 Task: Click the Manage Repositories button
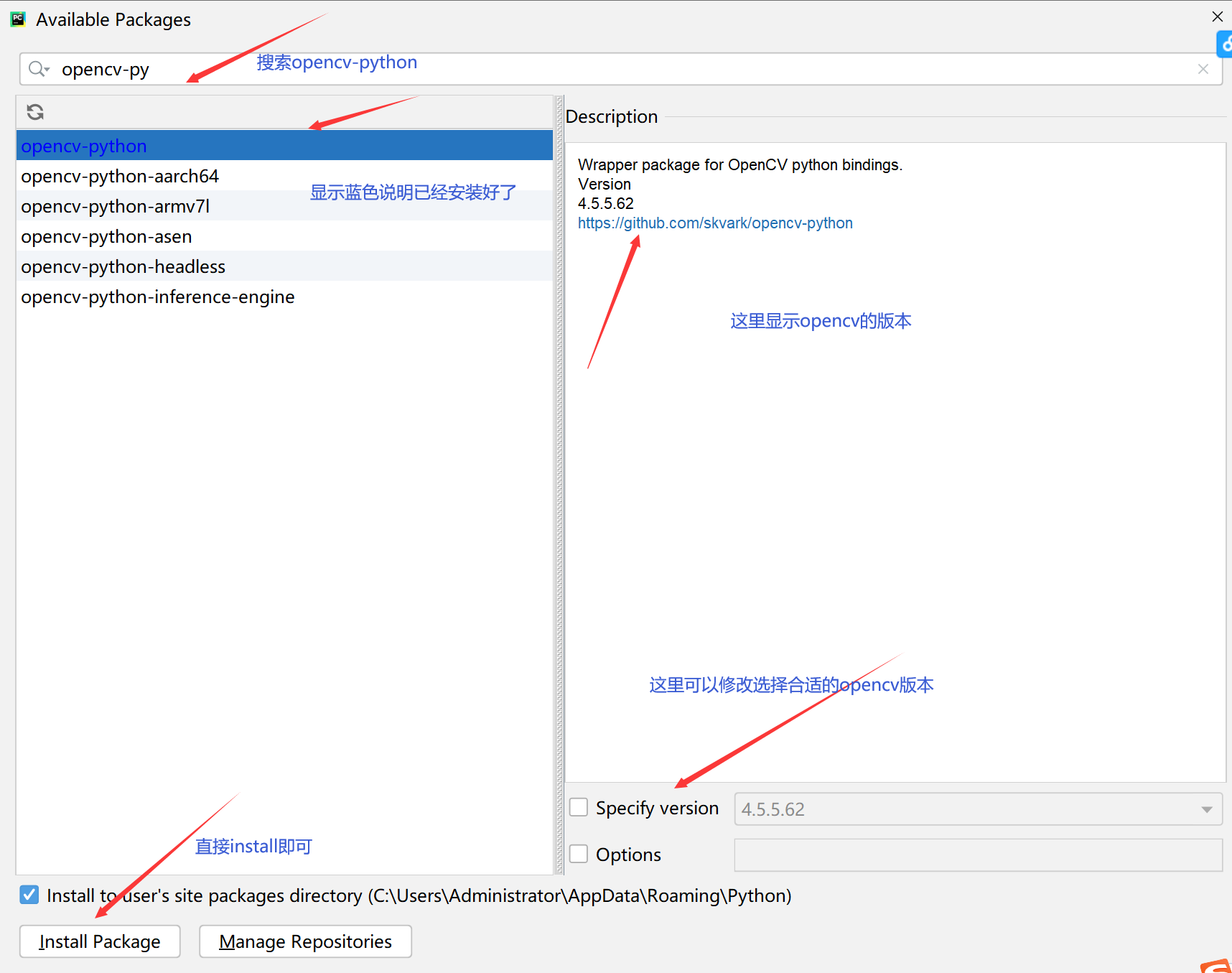(305, 941)
